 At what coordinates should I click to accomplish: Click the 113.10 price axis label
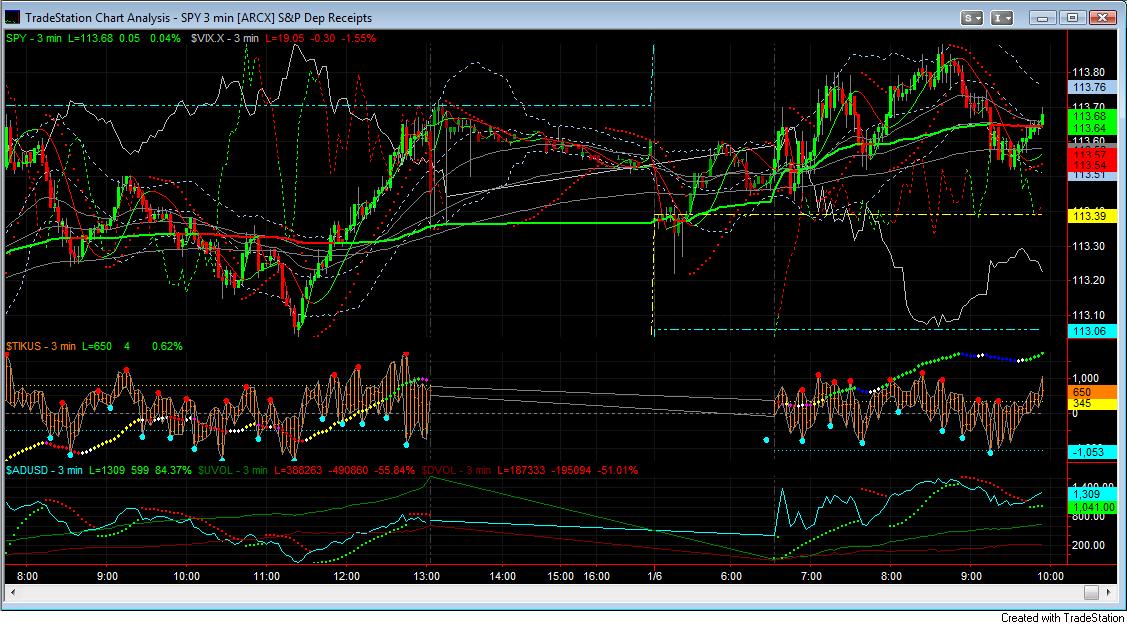point(1087,315)
